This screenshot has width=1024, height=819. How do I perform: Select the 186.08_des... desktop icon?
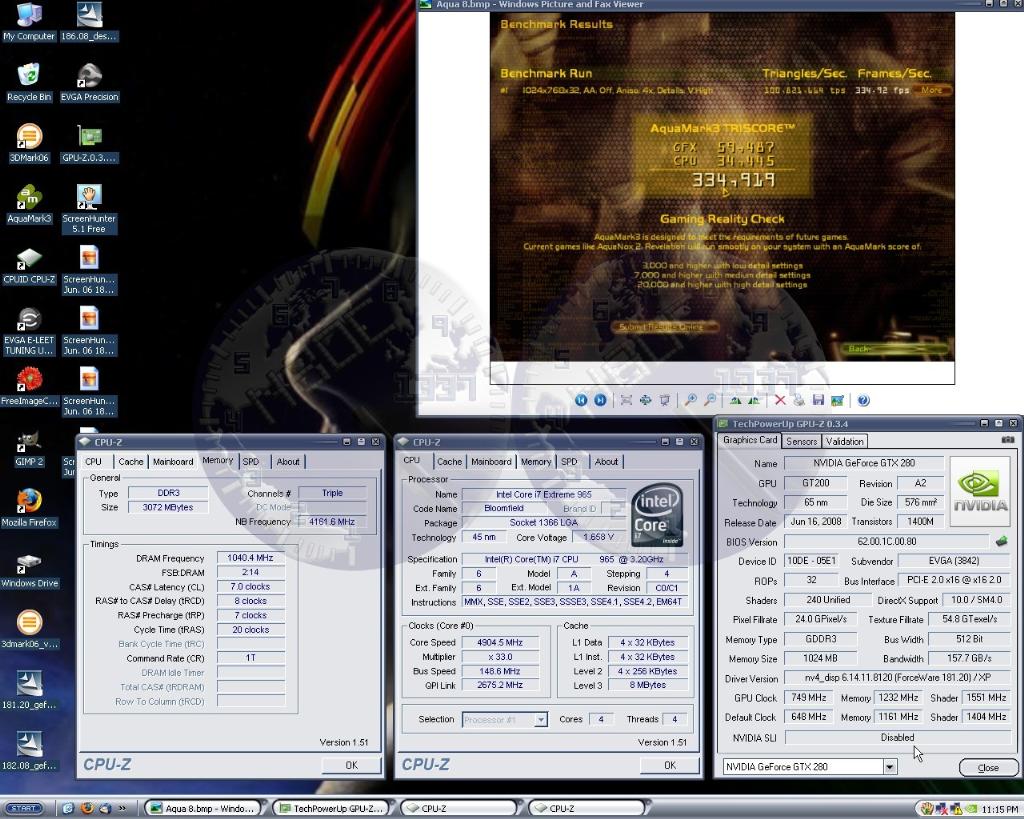tap(89, 22)
